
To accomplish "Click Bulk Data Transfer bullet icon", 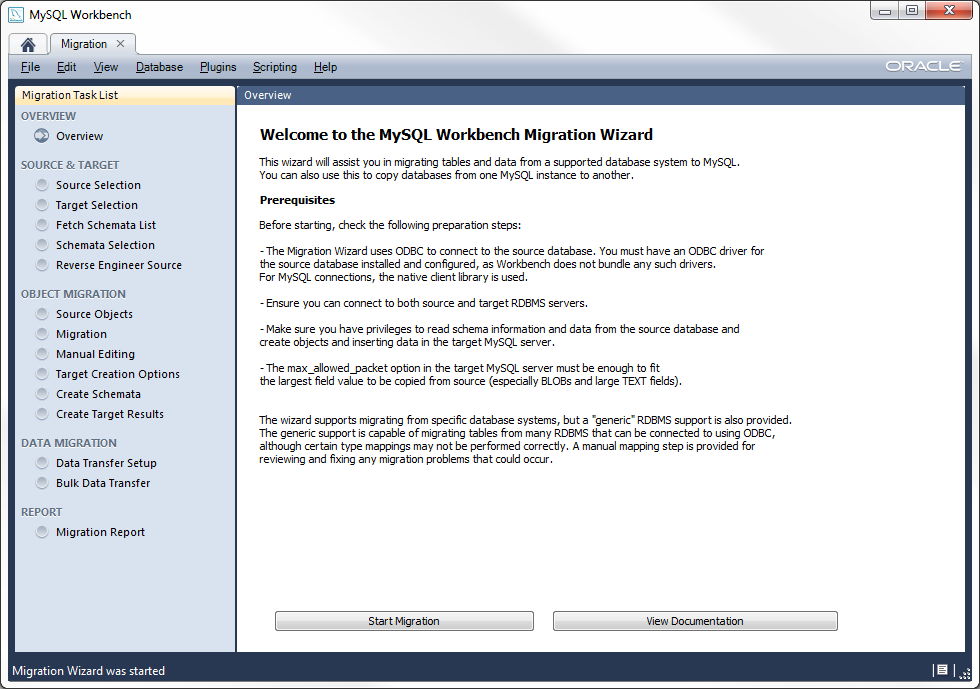I will point(42,482).
